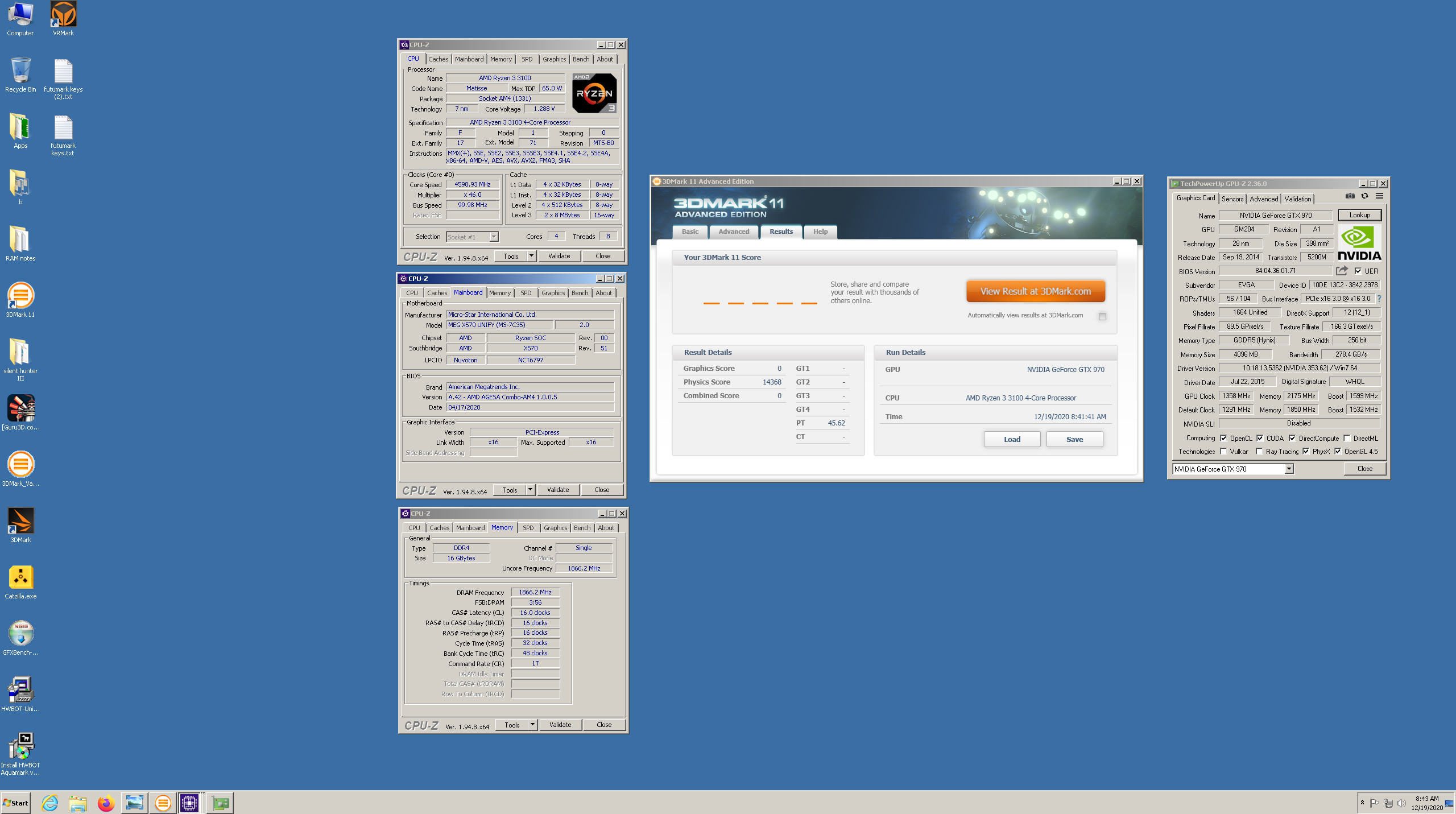Screen dimensions: 1456x814
Task: Expand Tools dropdown arrow in CPU-Z CPU window
Action: (x=531, y=257)
